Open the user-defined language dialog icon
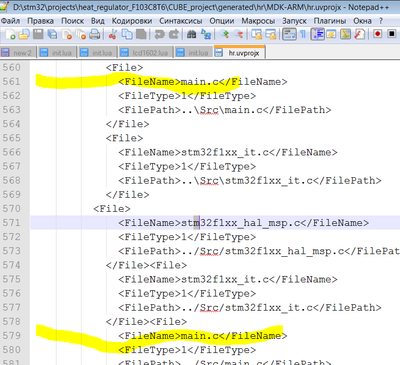The height and width of the screenshot is (365, 400). click(331, 34)
